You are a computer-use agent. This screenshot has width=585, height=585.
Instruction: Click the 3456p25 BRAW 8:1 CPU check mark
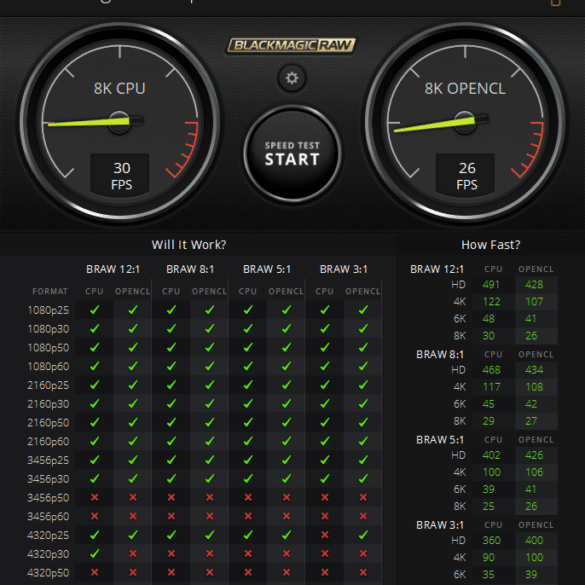point(171,460)
